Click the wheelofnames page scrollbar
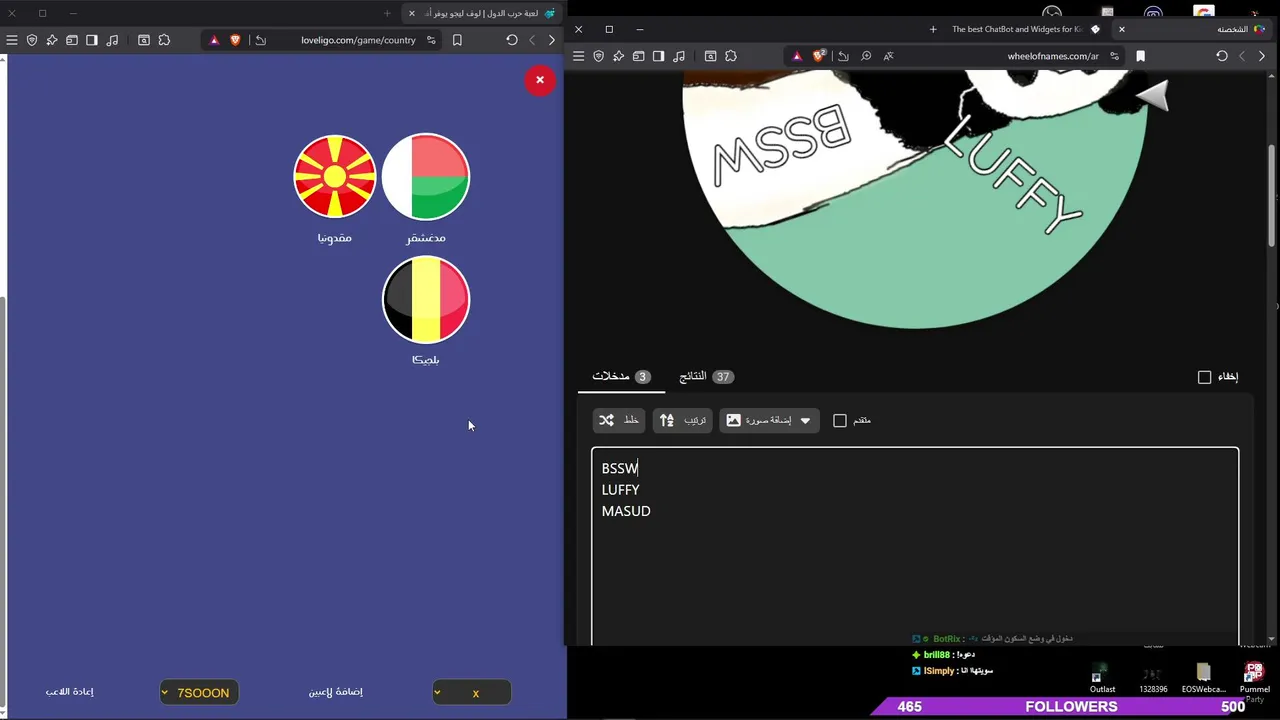The height and width of the screenshot is (720, 1280). (1271, 195)
